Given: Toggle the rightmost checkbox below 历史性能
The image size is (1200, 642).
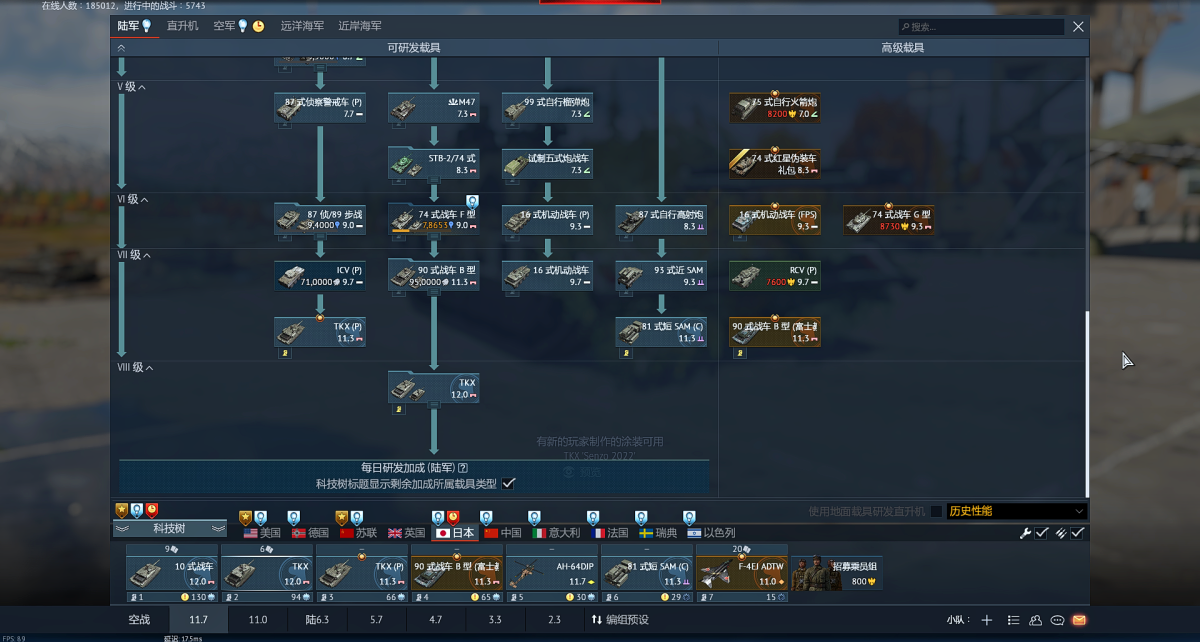Looking at the screenshot, I should click(x=1077, y=533).
